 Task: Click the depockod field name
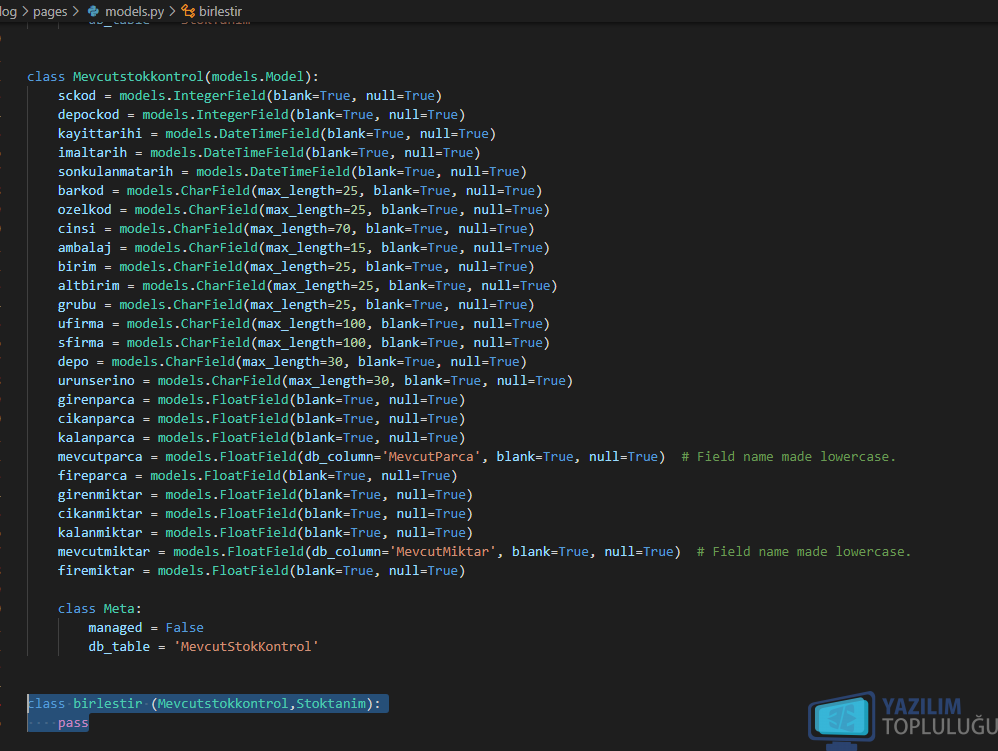[88, 115]
